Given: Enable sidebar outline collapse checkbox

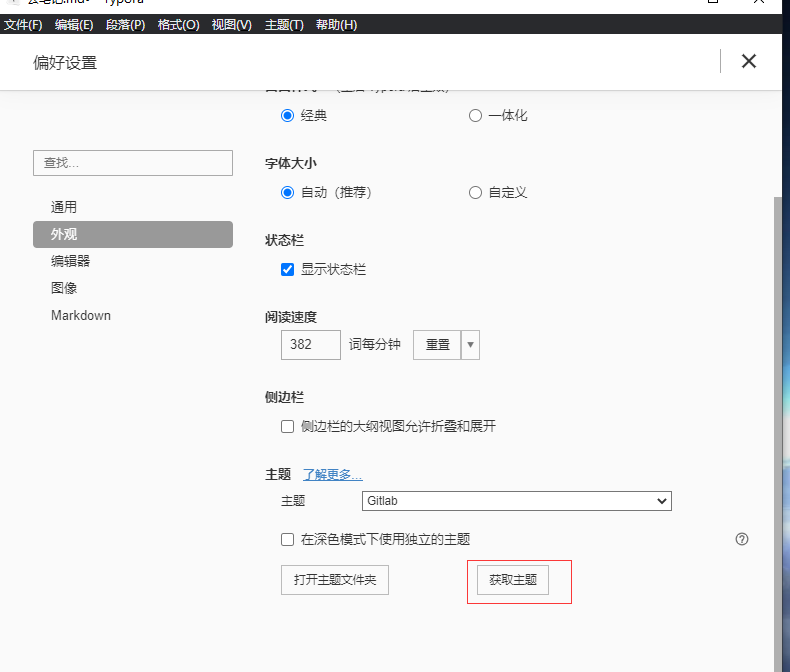Looking at the screenshot, I should point(288,426).
